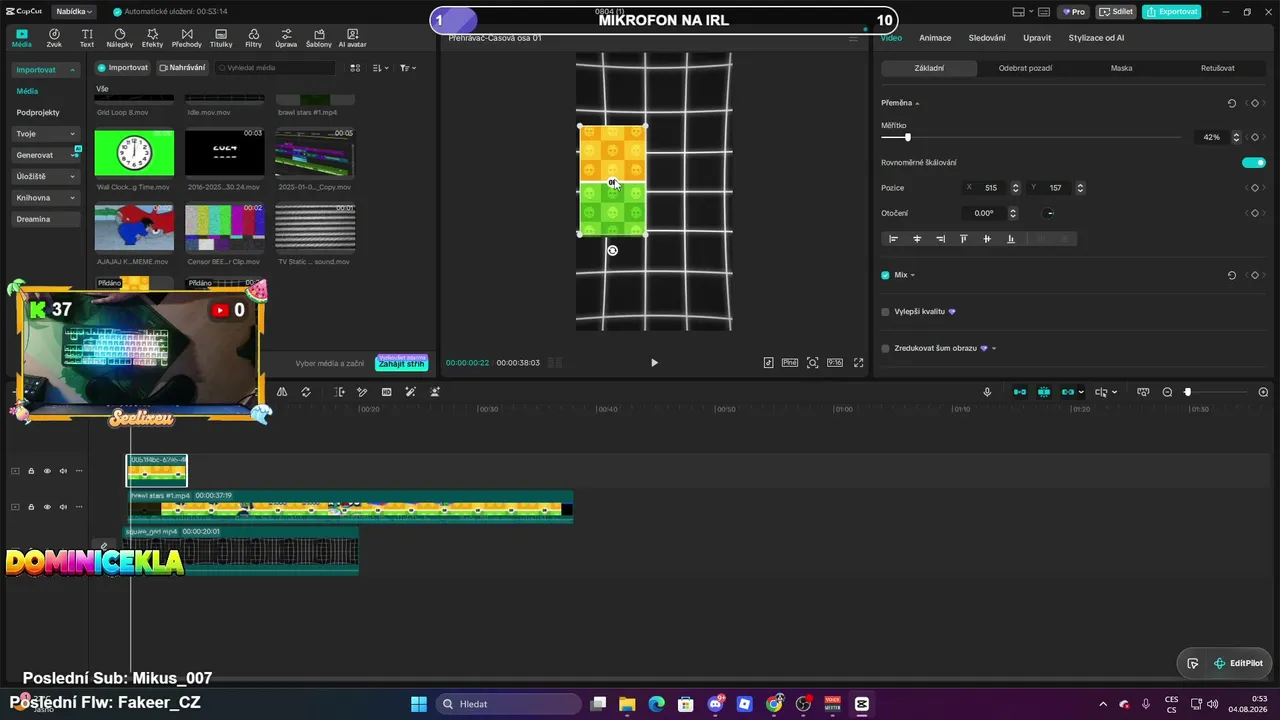Open the AI avatar panel
The height and width of the screenshot is (720, 1280).
coord(352,38)
